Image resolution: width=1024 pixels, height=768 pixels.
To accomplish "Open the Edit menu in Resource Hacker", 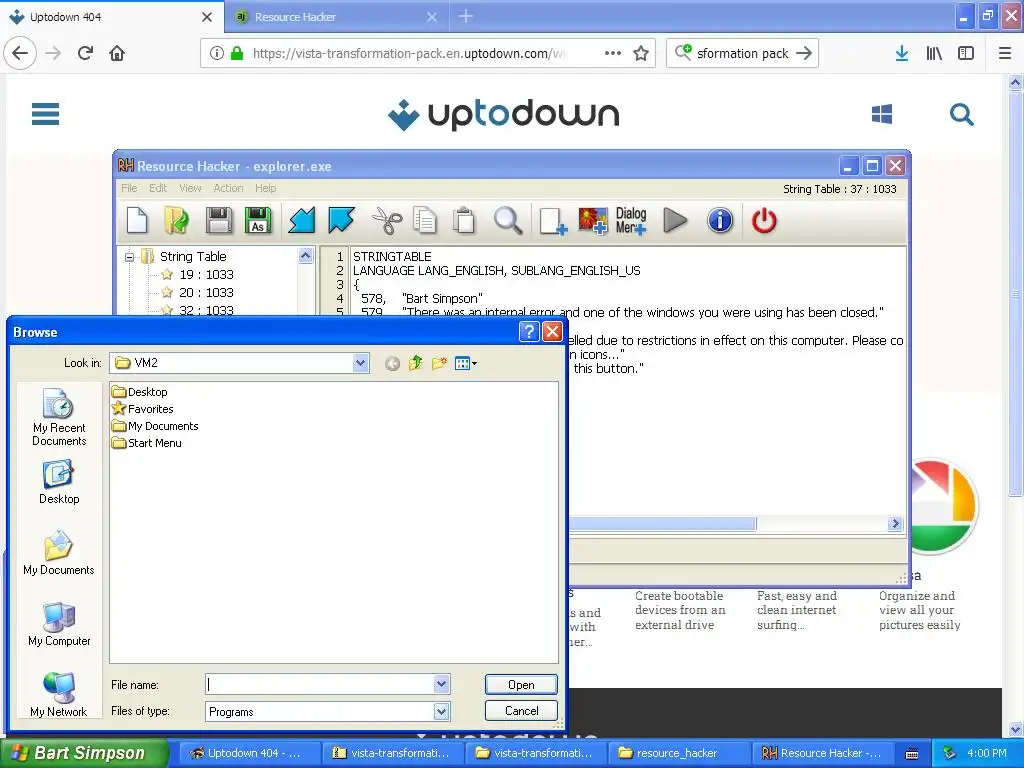I will (158, 188).
